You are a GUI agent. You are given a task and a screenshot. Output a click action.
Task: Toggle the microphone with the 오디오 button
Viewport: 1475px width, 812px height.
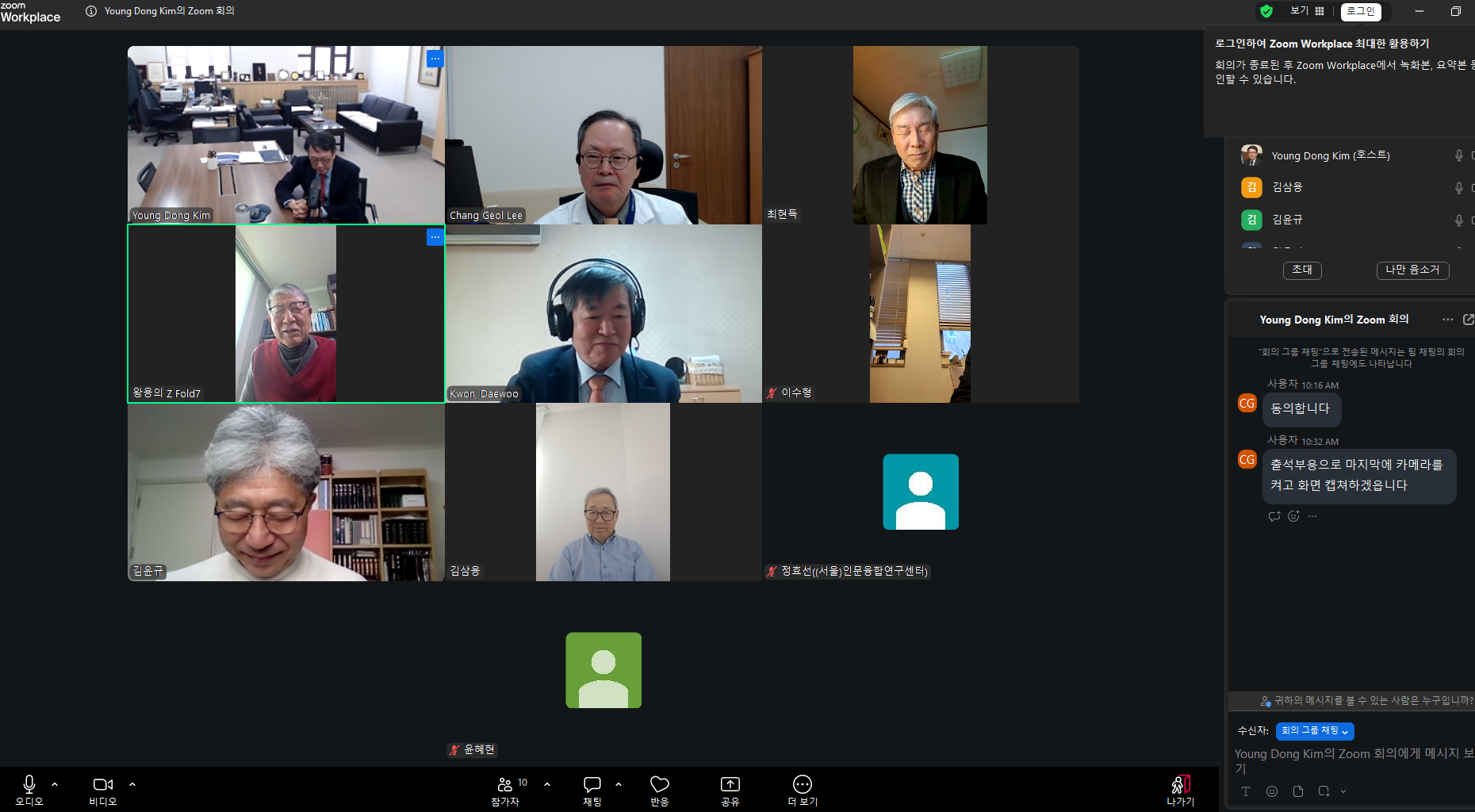pos(29,789)
